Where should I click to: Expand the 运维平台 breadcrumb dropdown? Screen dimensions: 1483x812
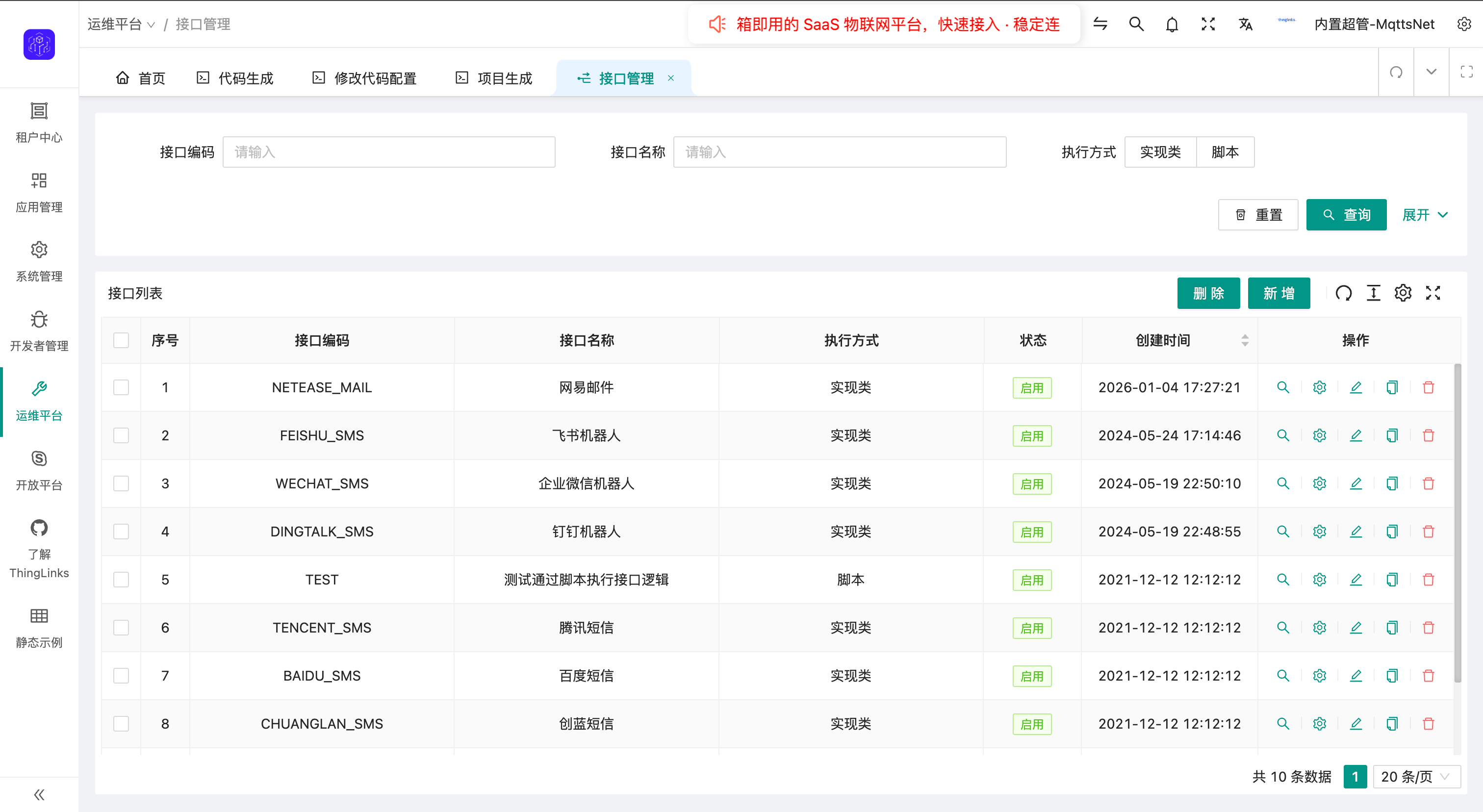[122, 24]
